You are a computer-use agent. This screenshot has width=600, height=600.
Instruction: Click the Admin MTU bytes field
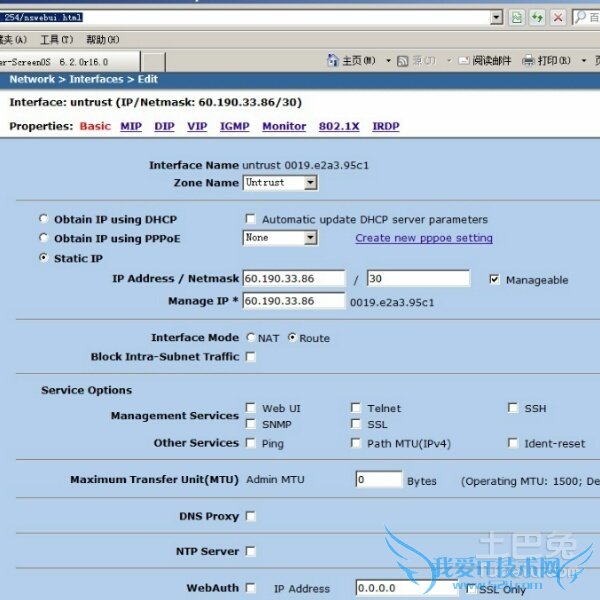pyautogui.click(x=378, y=479)
